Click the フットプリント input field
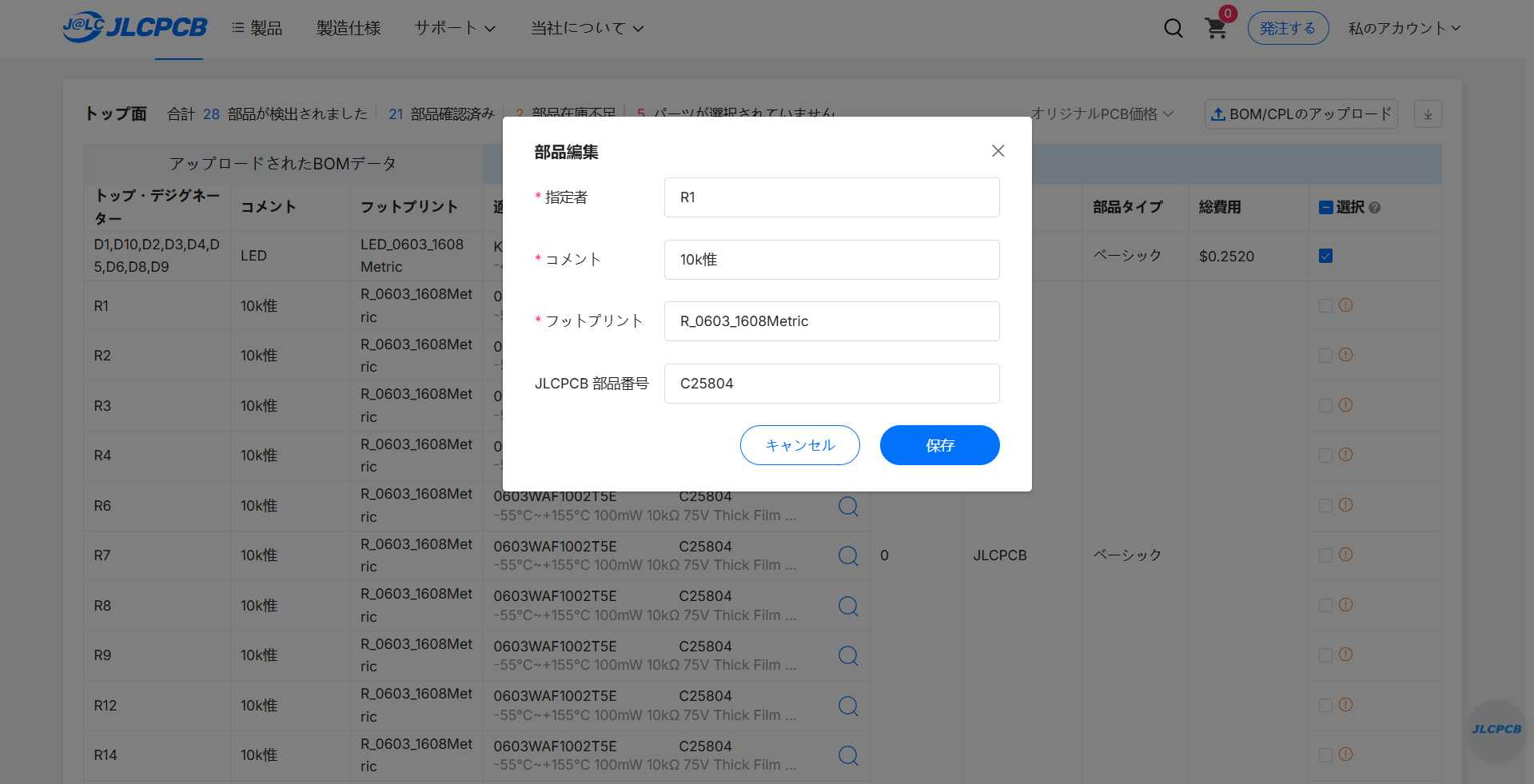This screenshot has height=784, width=1534. coord(832,321)
